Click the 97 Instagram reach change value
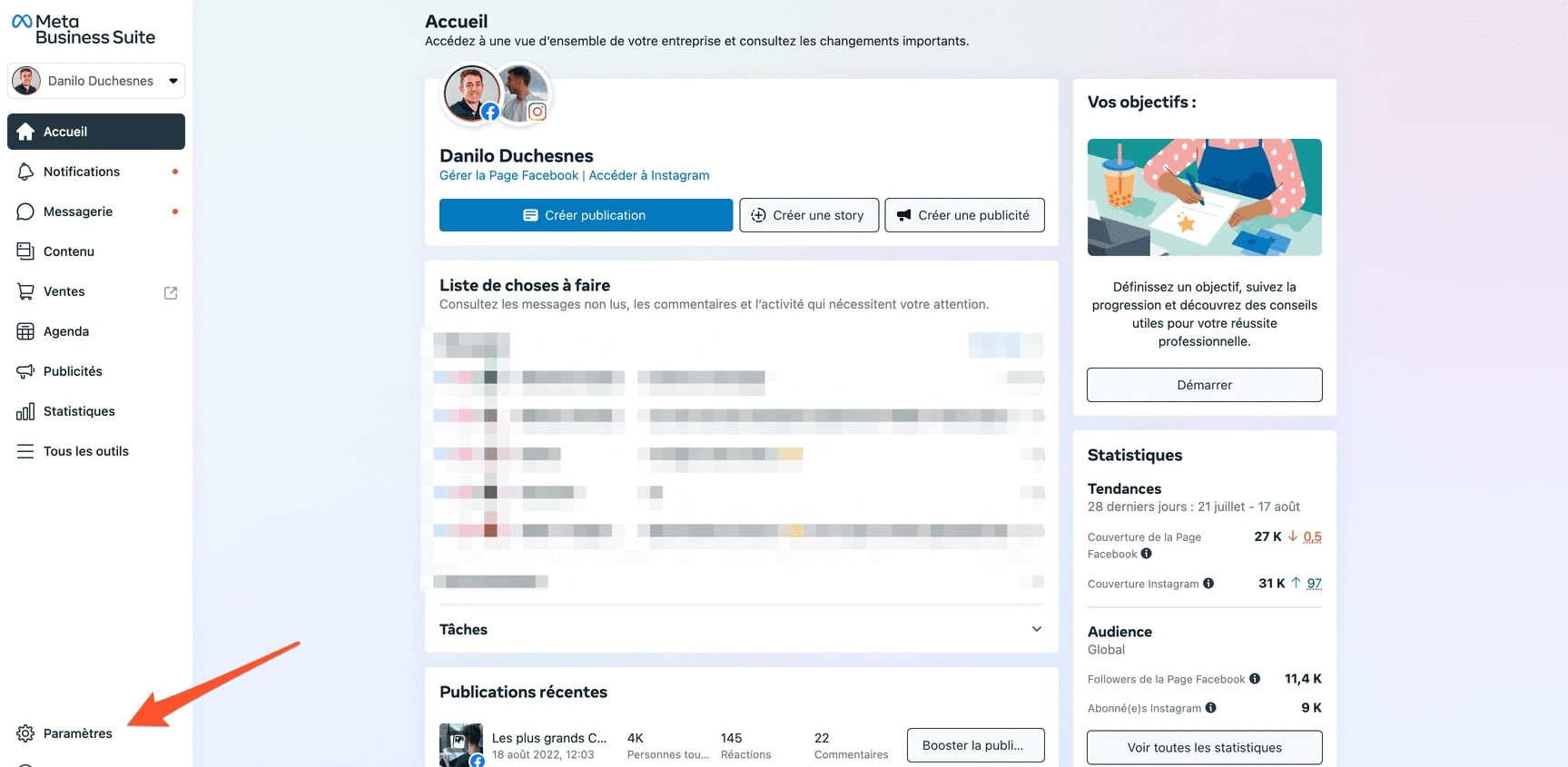 [x=1314, y=584]
